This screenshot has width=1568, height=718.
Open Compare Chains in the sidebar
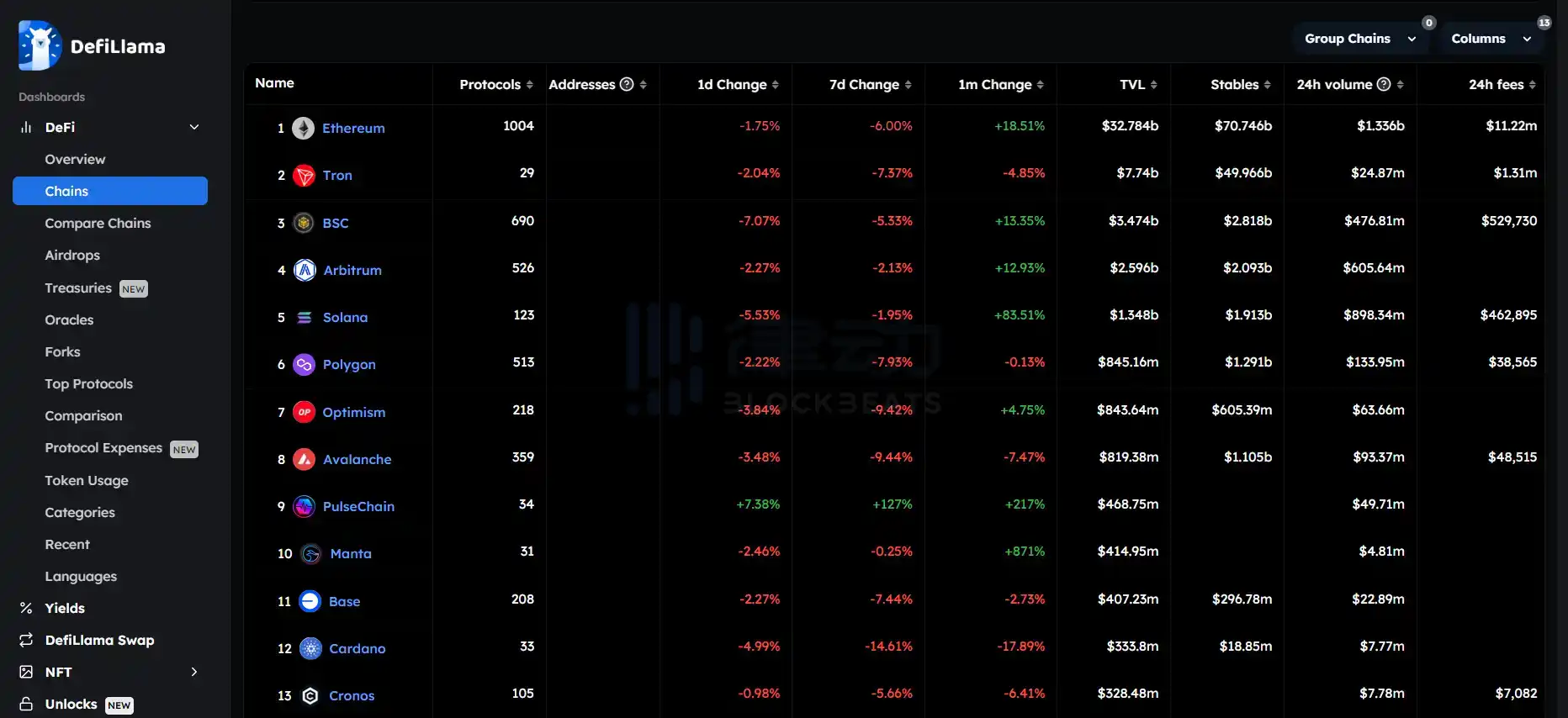pyautogui.click(x=98, y=223)
